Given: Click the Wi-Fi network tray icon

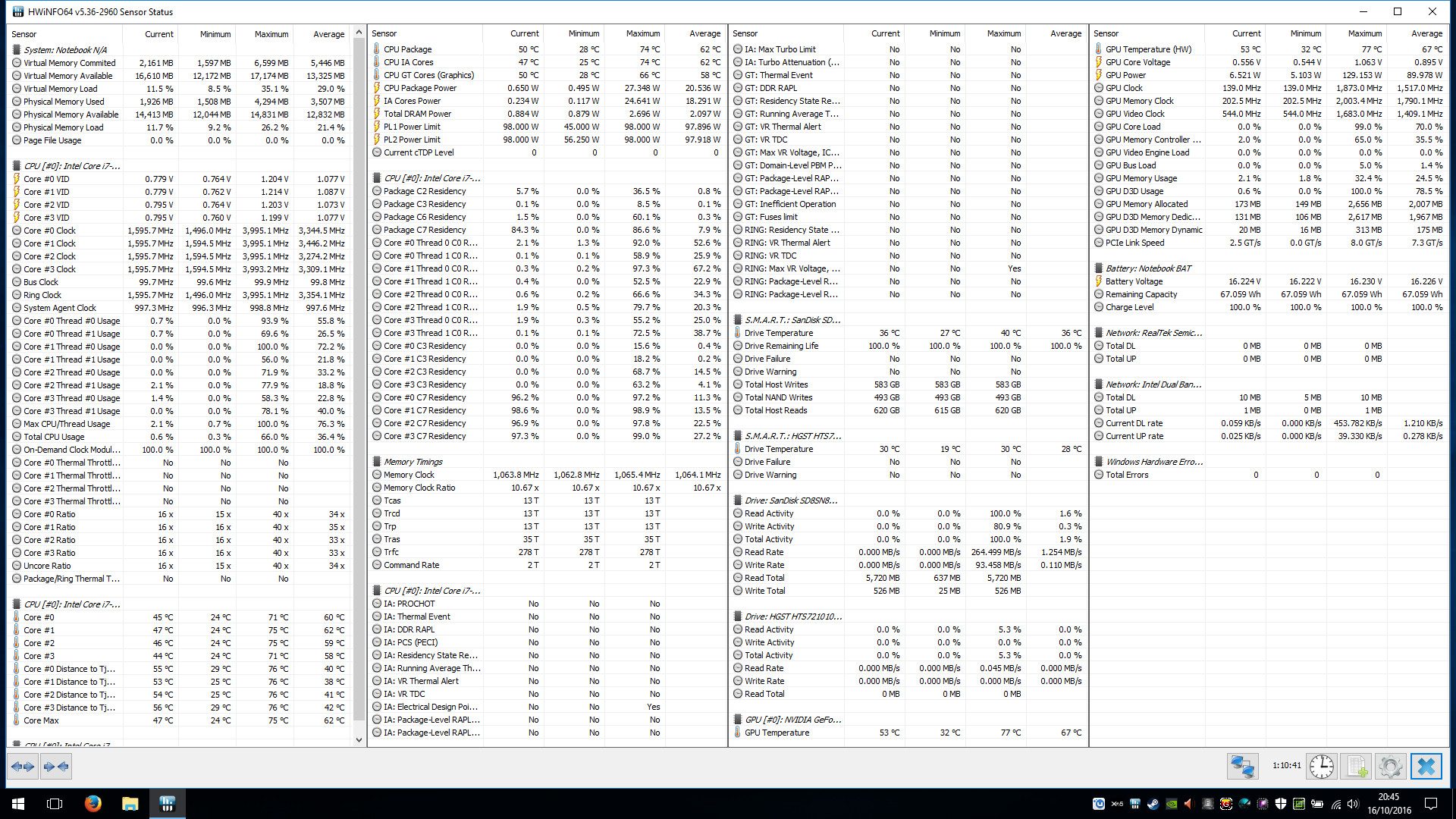Looking at the screenshot, I should (1335, 804).
